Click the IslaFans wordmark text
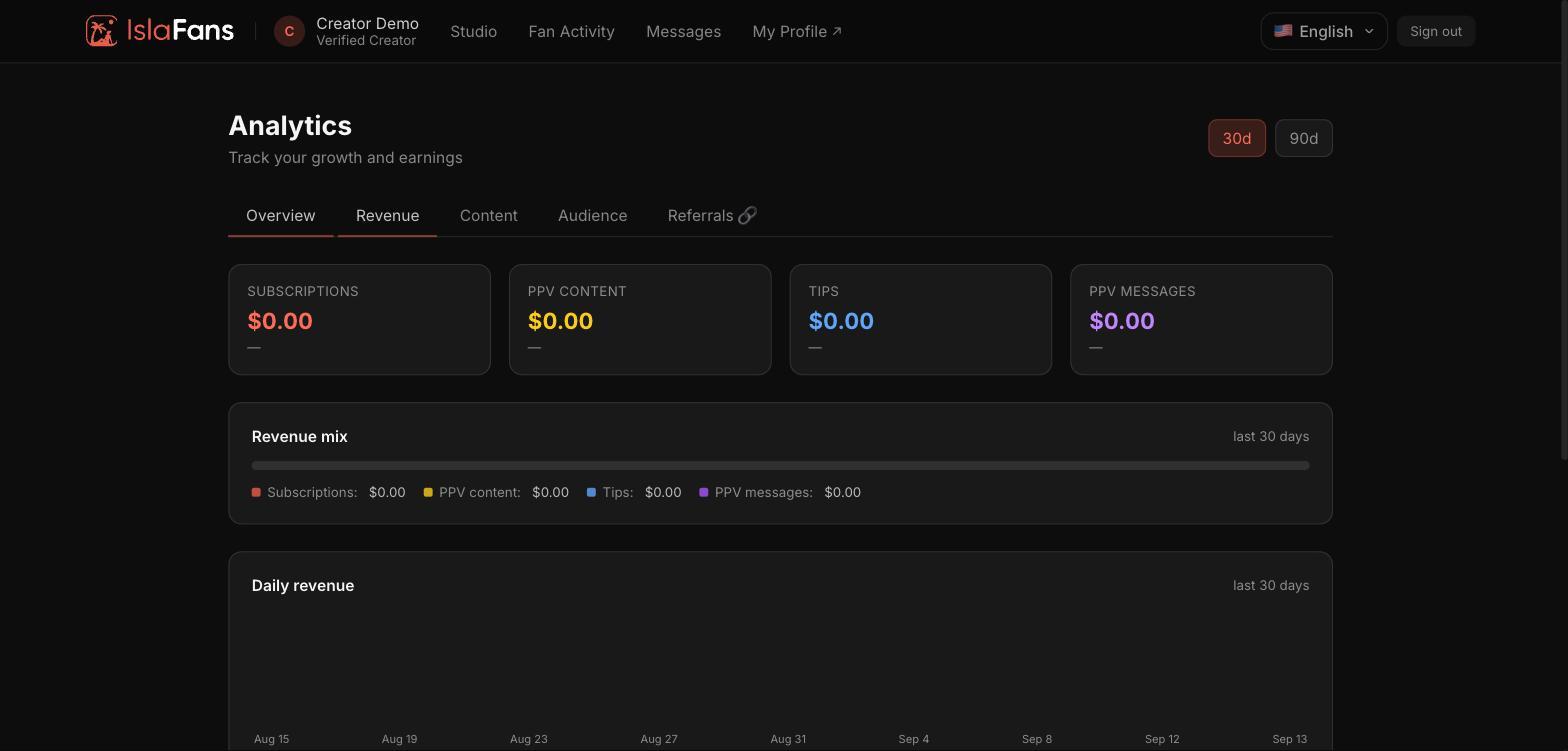Image resolution: width=1568 pixels, height=751 pixels. [x=180, y=31]
